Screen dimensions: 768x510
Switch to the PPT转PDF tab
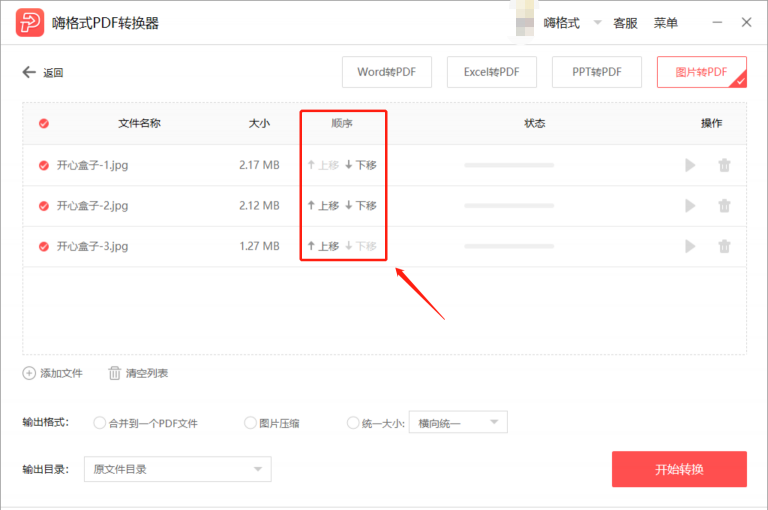click(x=597, y=72)
